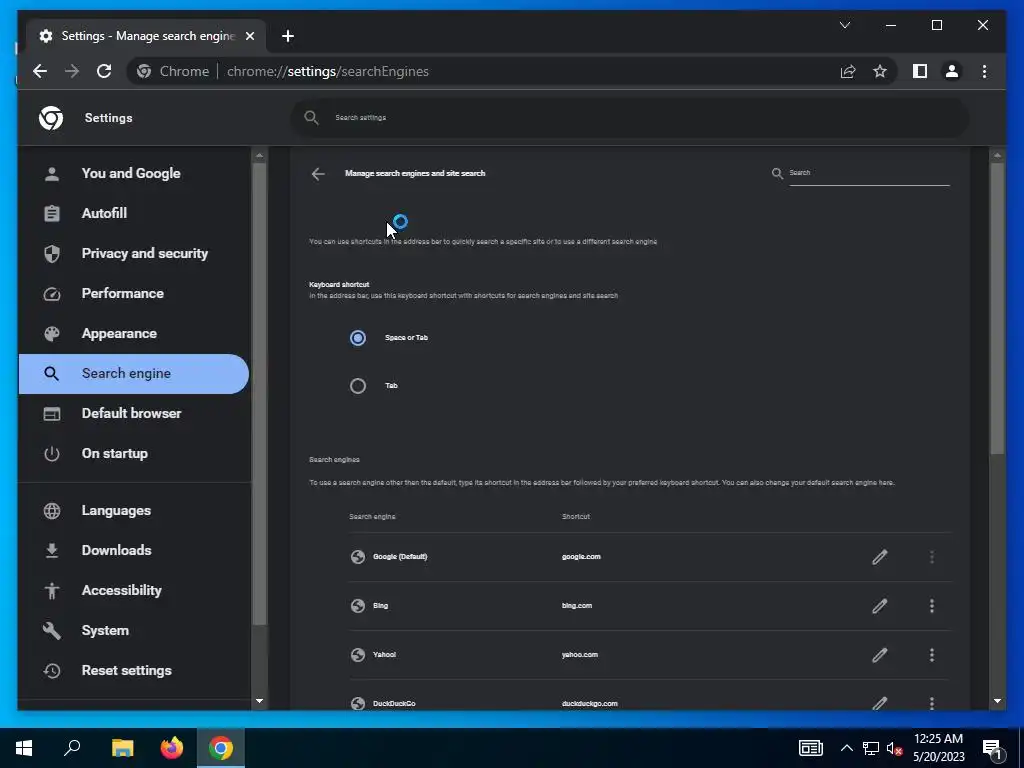
Task: Edit the Google (Default) search engine
Action: click(880, 557)
